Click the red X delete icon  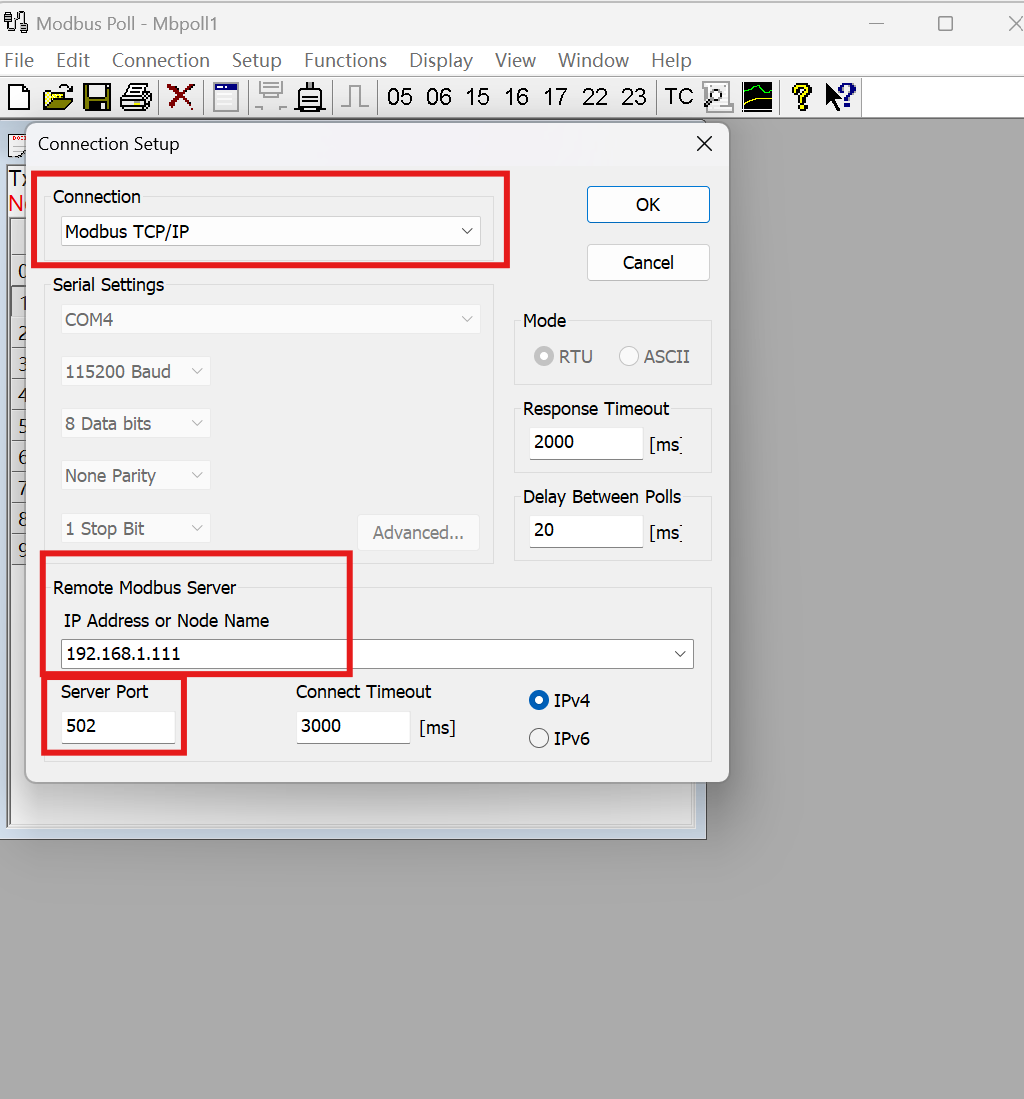181,97
